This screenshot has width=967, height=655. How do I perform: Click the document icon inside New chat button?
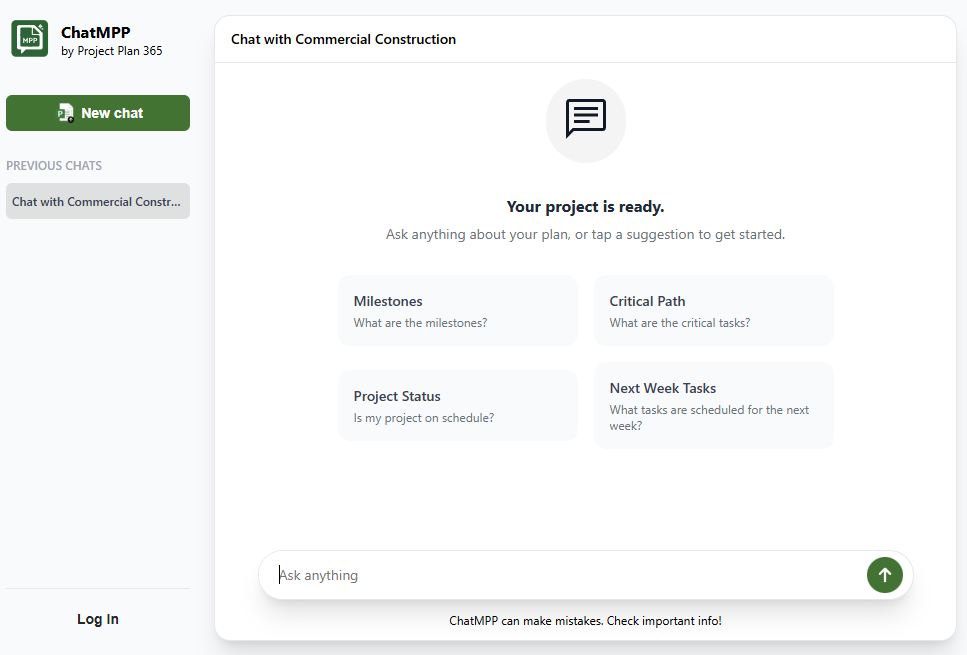(66, 113)
